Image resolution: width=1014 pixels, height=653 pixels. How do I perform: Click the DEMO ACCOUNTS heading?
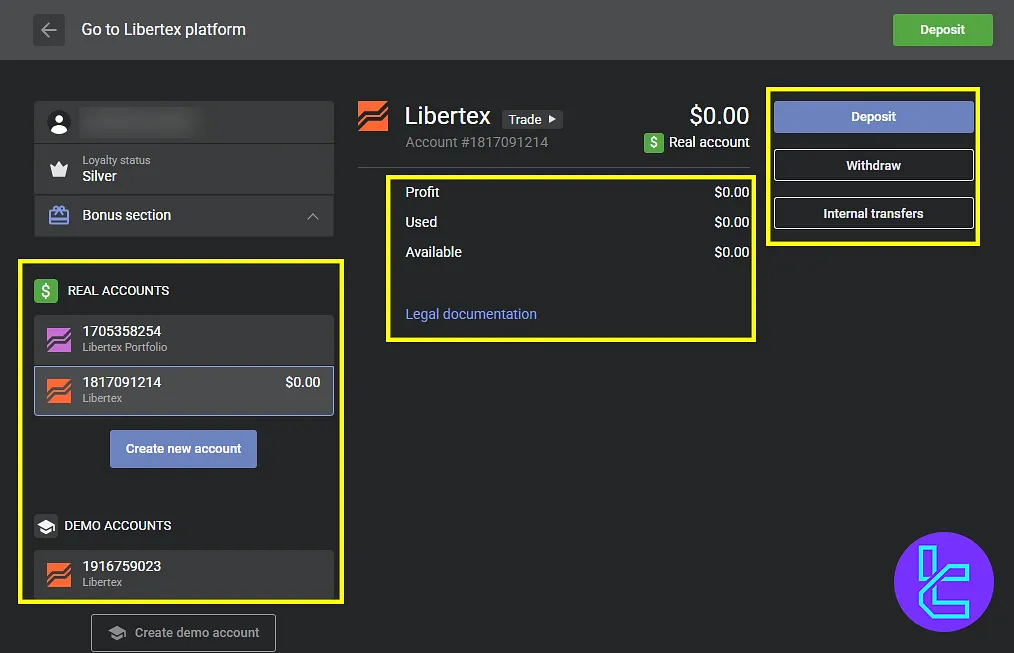tap(118, 526)
